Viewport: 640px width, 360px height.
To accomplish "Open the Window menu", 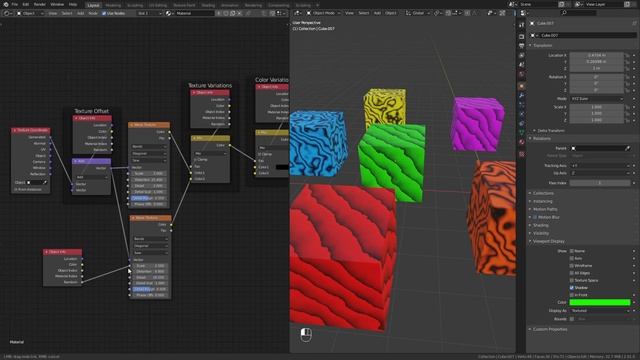I will [57, 4].
